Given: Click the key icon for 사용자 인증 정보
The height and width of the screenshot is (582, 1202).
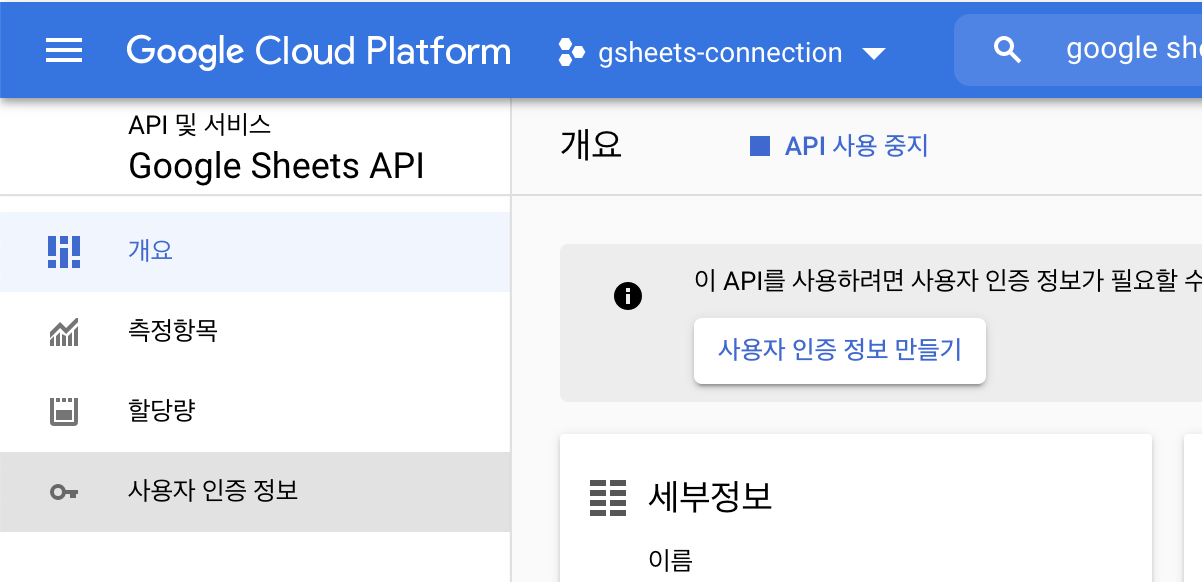Looking at the screenshot, I should [x=63, y=490].
